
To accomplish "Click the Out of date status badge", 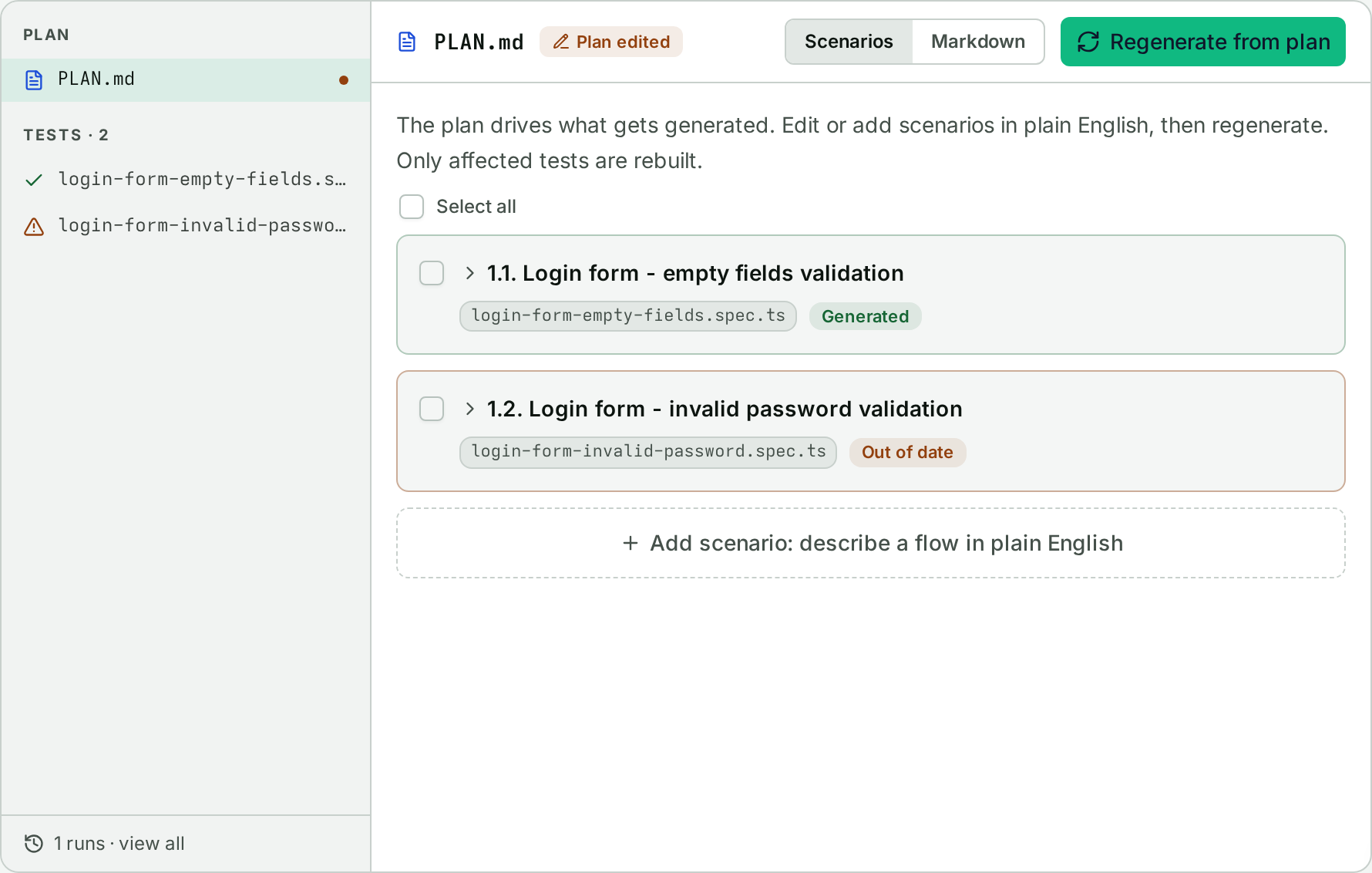I will click(907, 452).
